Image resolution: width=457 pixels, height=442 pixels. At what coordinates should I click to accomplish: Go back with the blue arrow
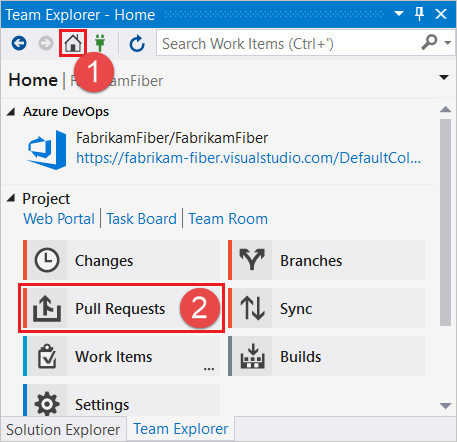click(x=19, y=43)
